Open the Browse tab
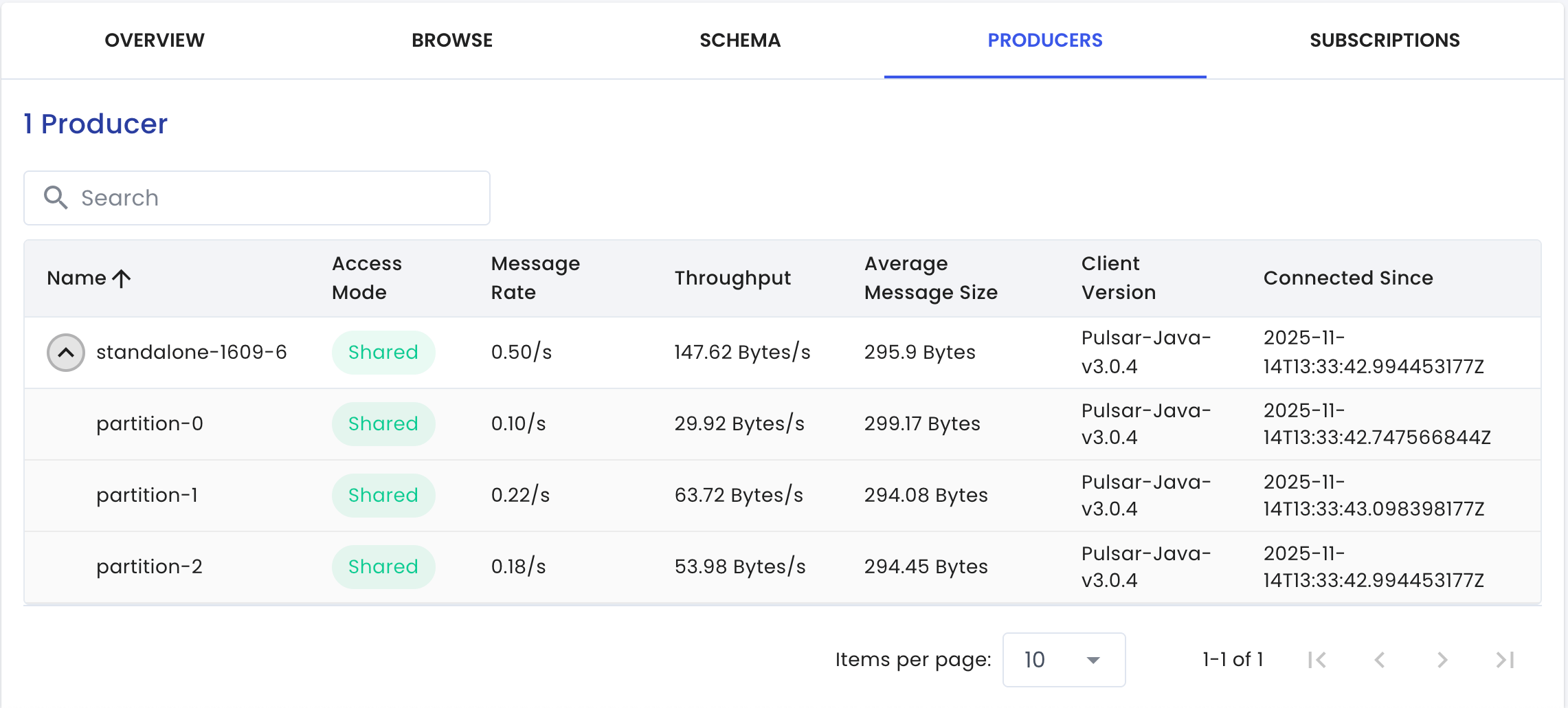Image resolution: width=1568 pixels, height=708 pixels. click(x=452, y=41)
